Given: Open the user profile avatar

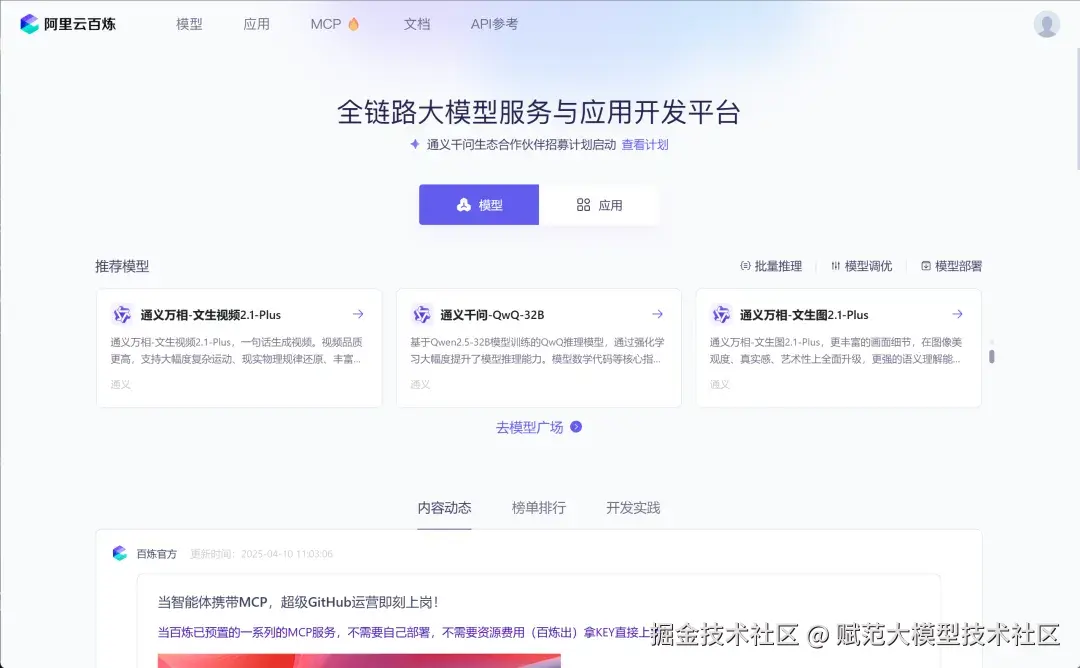Looking at the screenshot, I should (1046, 23).
